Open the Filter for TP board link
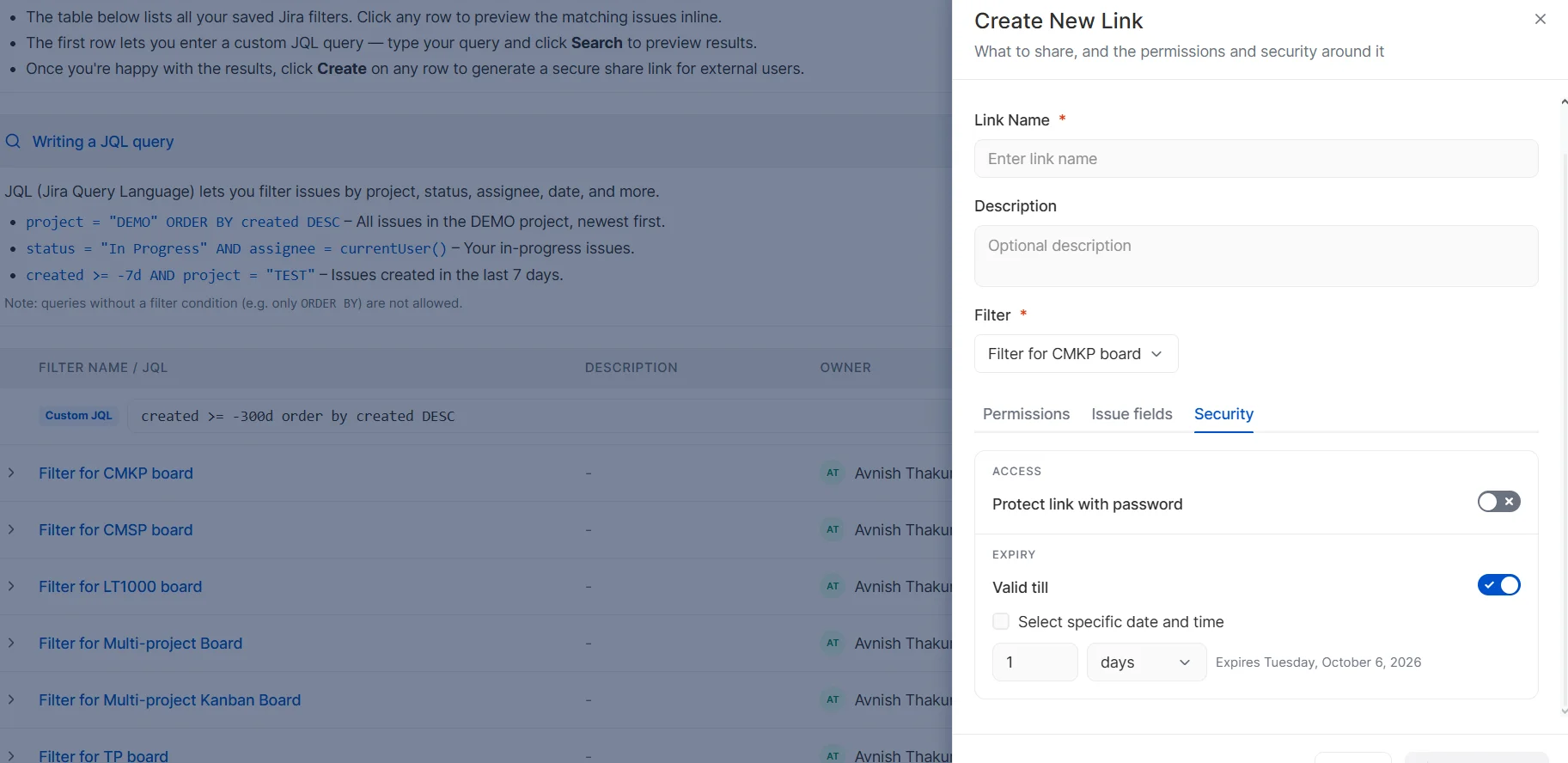The height and width of the screenshot is (763, 1568). (x=103, y=755)
